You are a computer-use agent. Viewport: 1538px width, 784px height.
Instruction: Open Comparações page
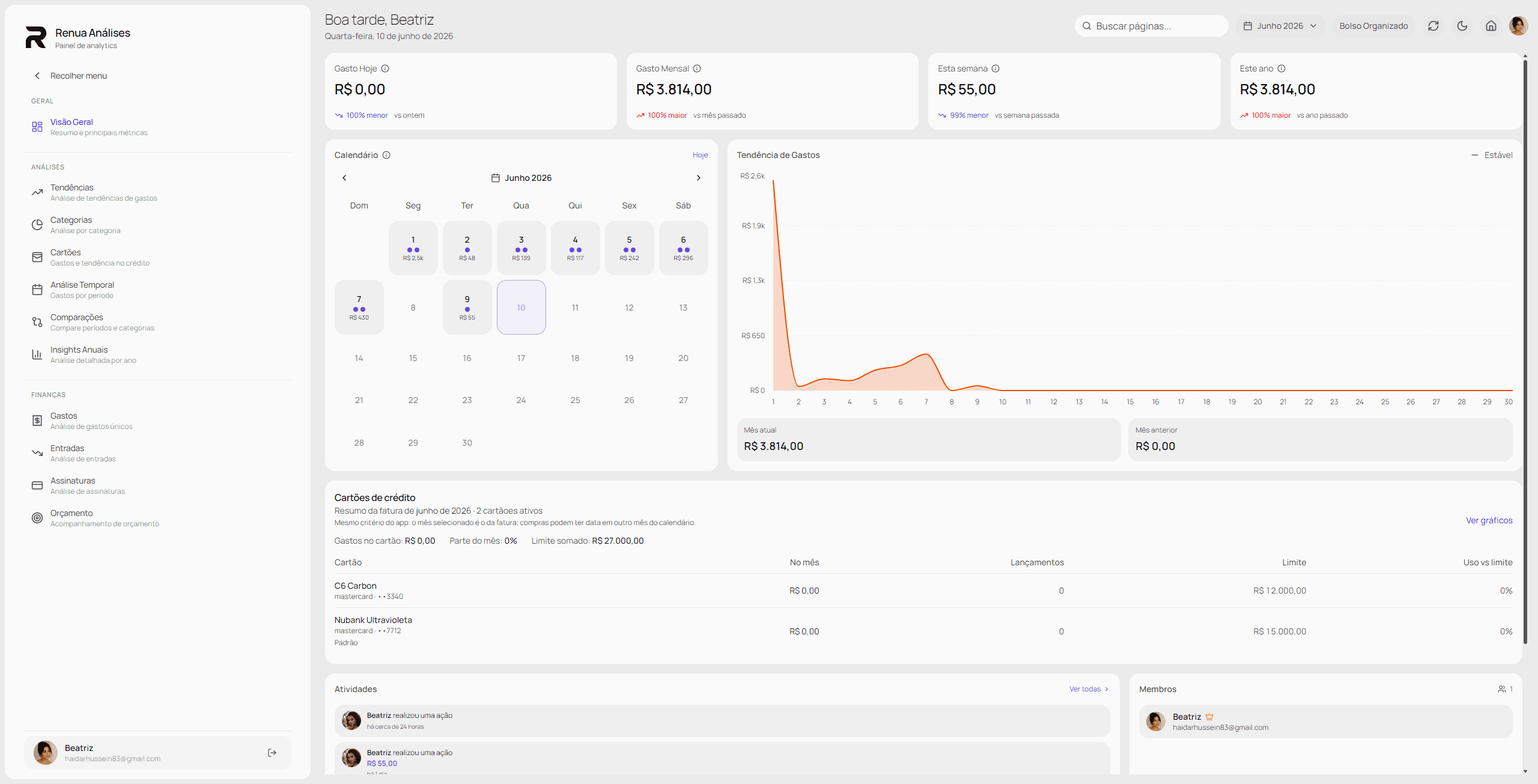coord(157,322)
